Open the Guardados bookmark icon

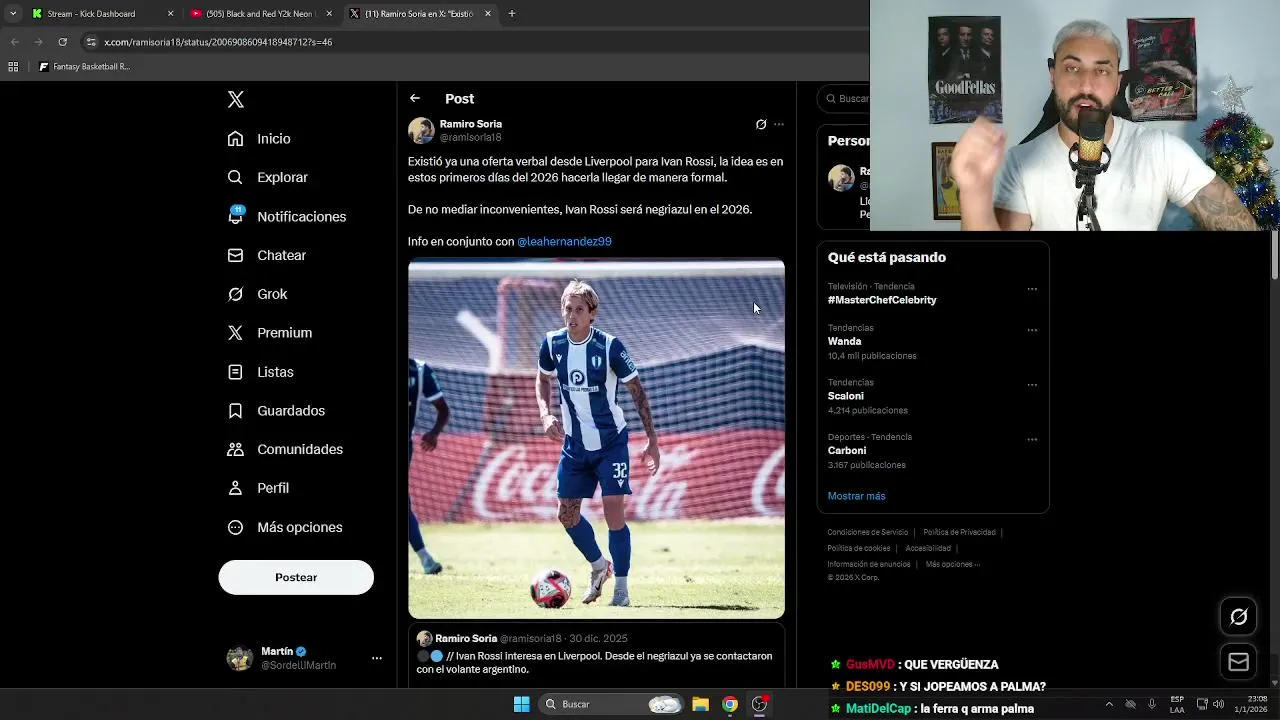pyautogui.click(x=235, y=411)
